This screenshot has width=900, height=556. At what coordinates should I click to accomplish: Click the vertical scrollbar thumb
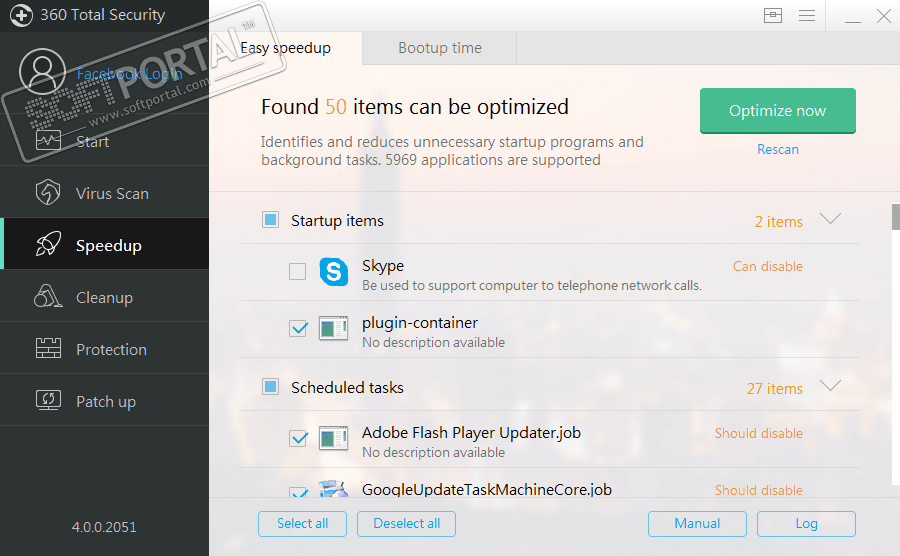click(895, 218)
